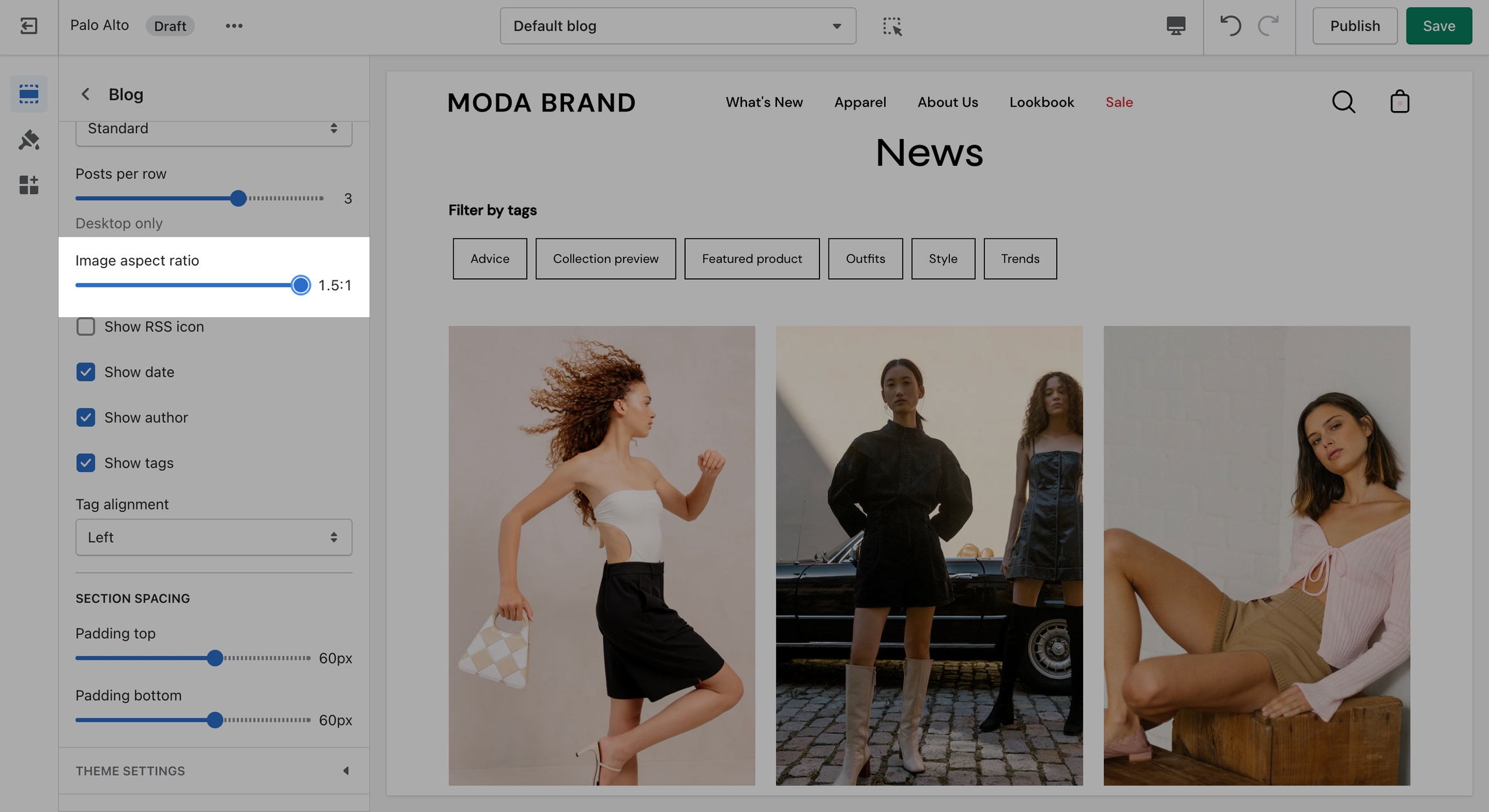Uncheck the Show date checkbox
The height and width of the screenshot is (812, 1489).
click(85, 372)
